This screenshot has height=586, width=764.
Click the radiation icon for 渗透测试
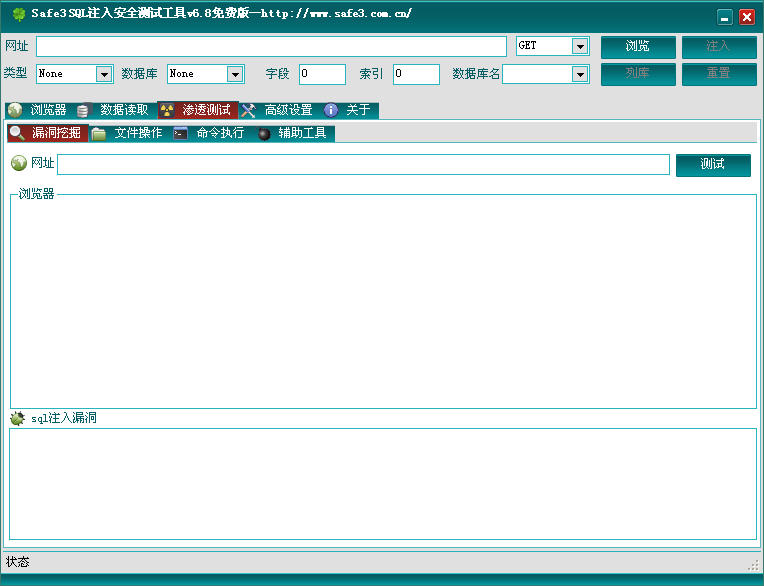click(x=167, y=110)
